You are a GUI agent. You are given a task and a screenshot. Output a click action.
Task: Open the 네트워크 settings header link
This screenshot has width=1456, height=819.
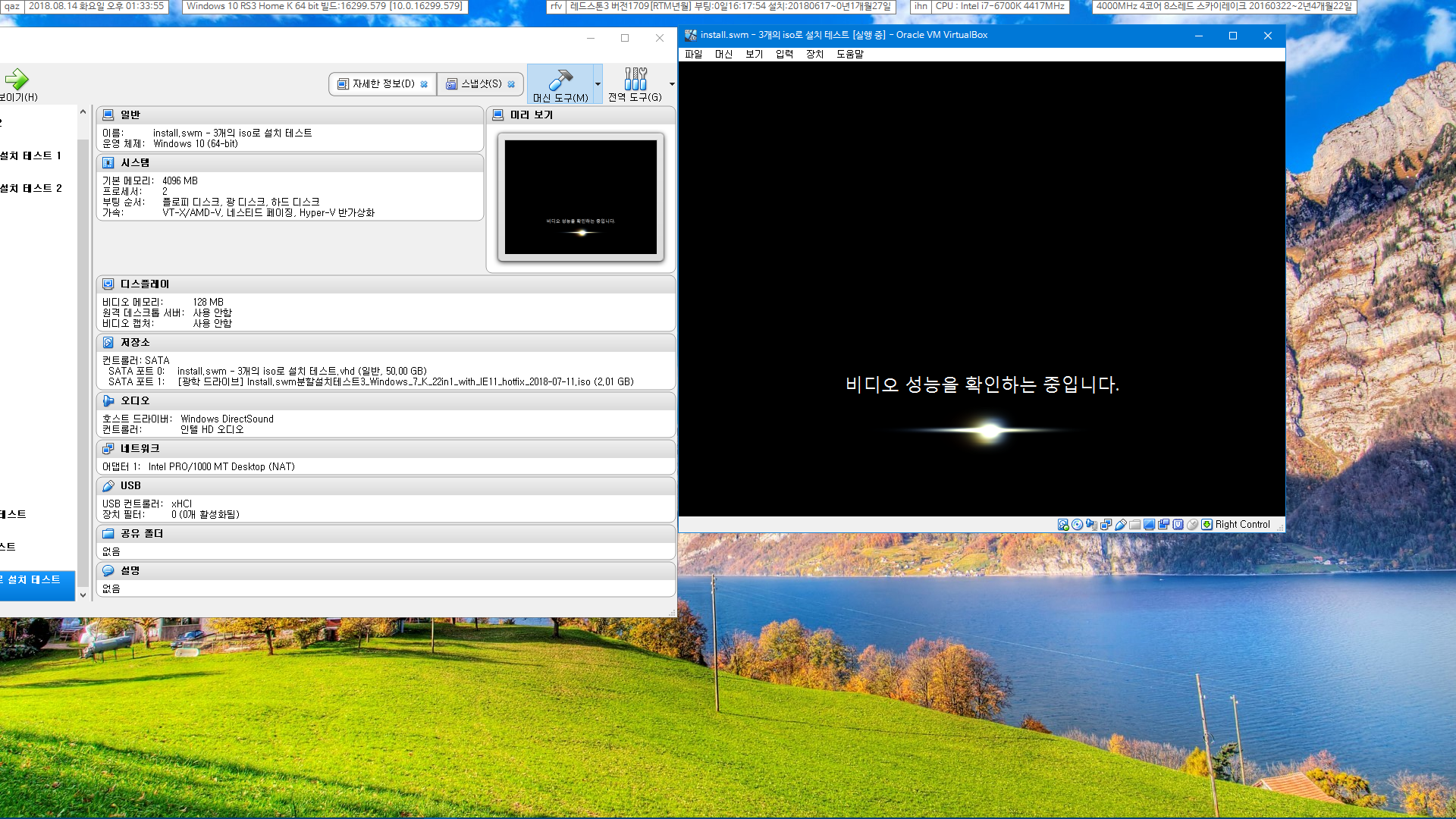[140, 448]
